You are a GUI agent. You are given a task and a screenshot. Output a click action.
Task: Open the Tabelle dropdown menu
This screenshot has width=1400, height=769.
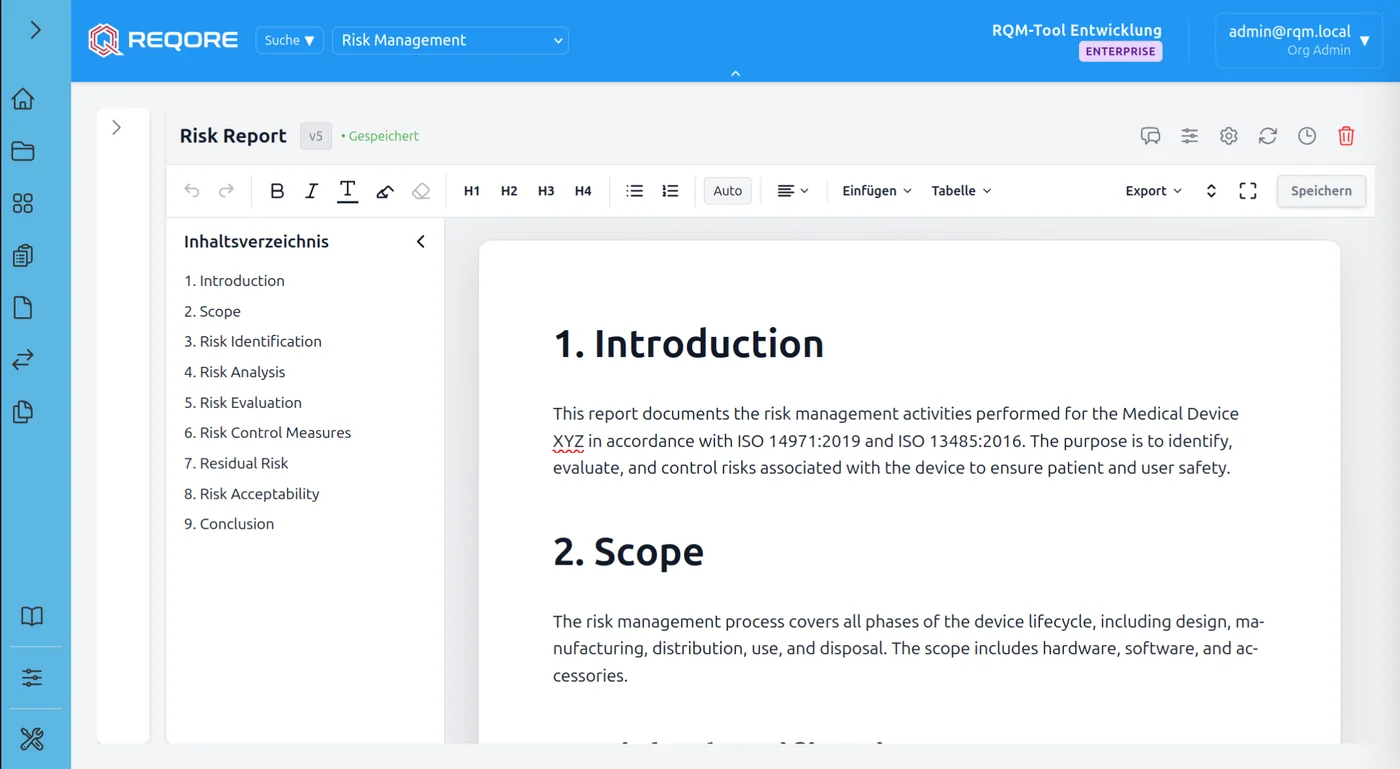(x=961, y=191)
